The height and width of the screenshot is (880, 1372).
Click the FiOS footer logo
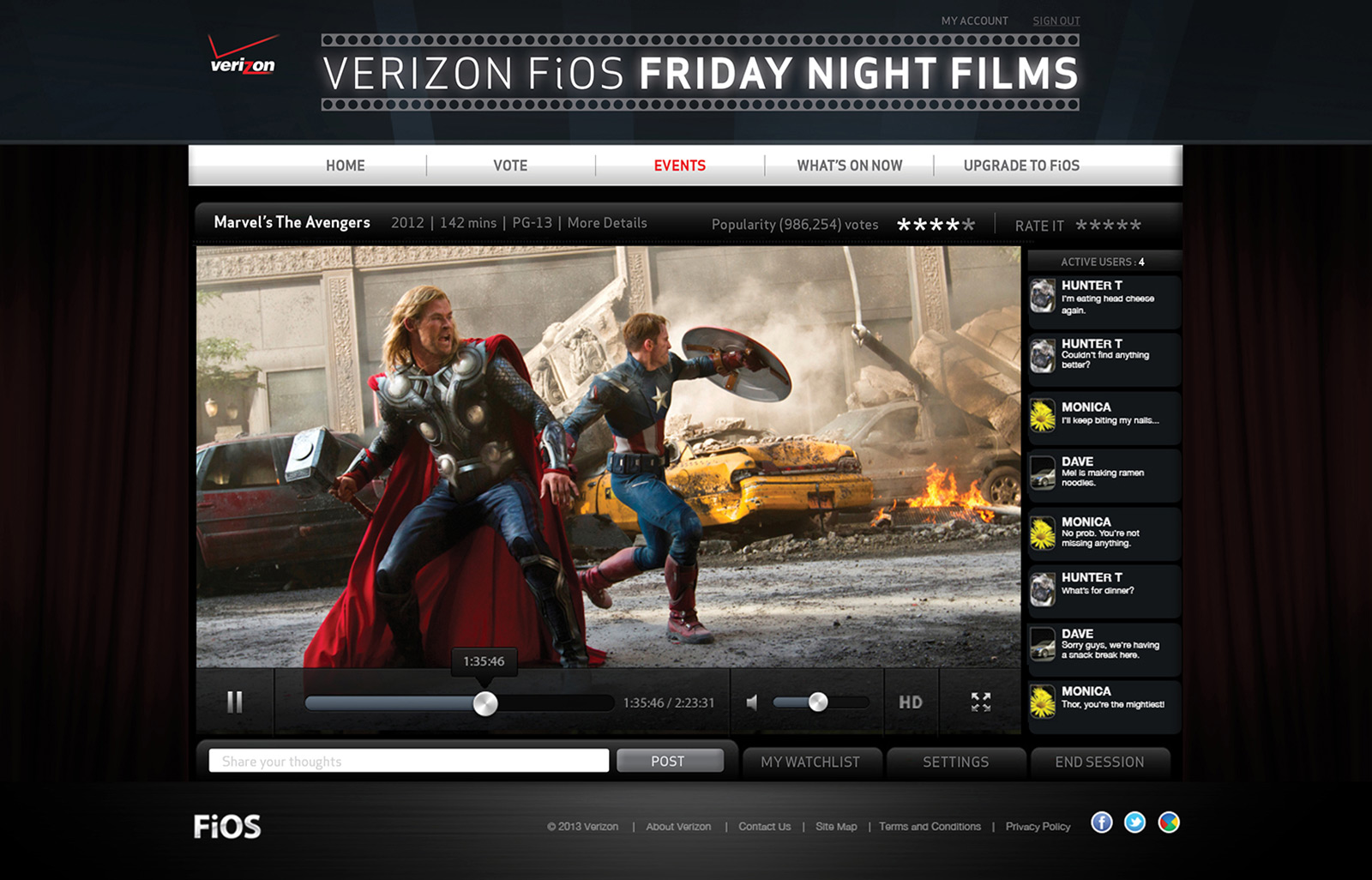click(227, 826)
